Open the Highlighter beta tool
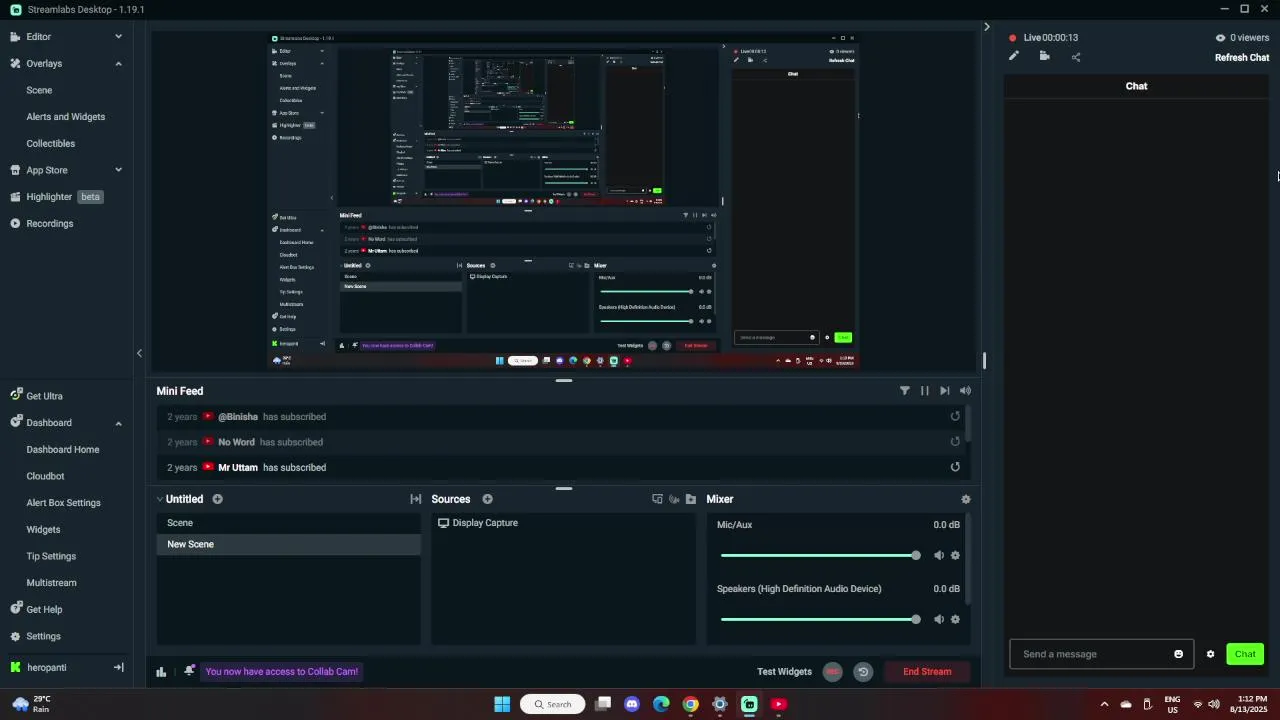Viewport: 1280px width, 720px height. (x=57, y=197)
